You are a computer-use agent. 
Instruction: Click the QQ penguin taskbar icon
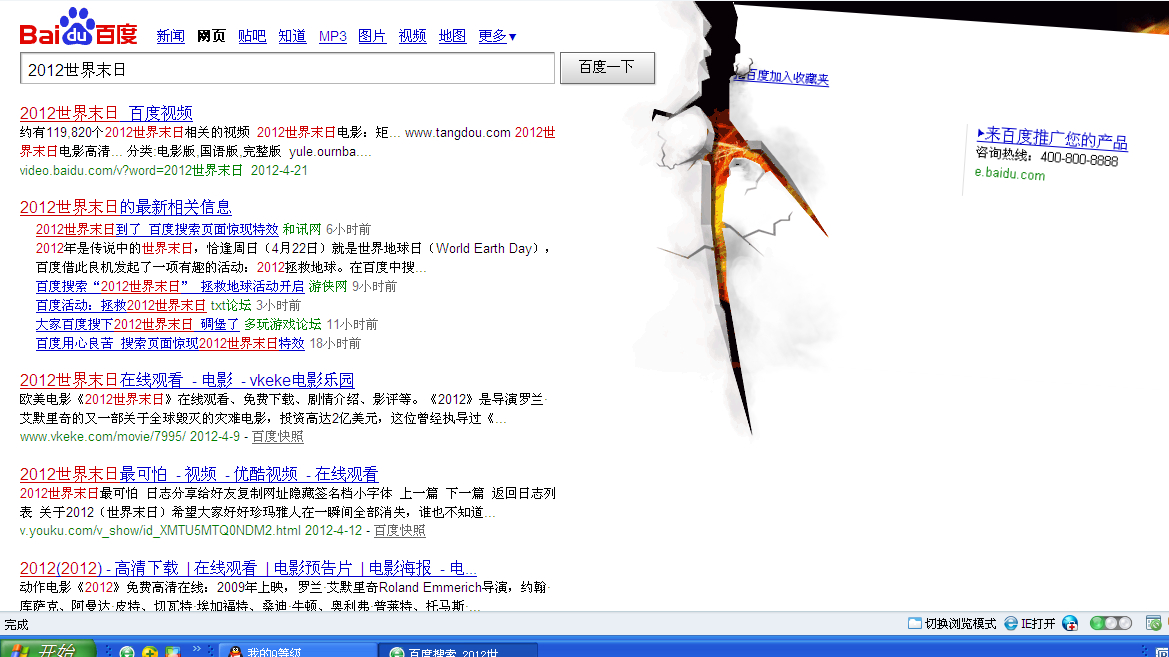point(235,652)
